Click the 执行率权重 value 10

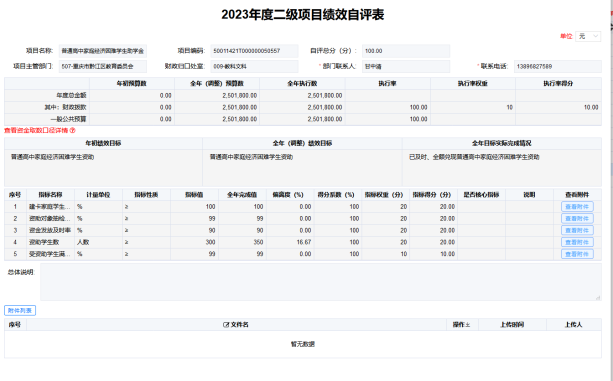(509, 107)
